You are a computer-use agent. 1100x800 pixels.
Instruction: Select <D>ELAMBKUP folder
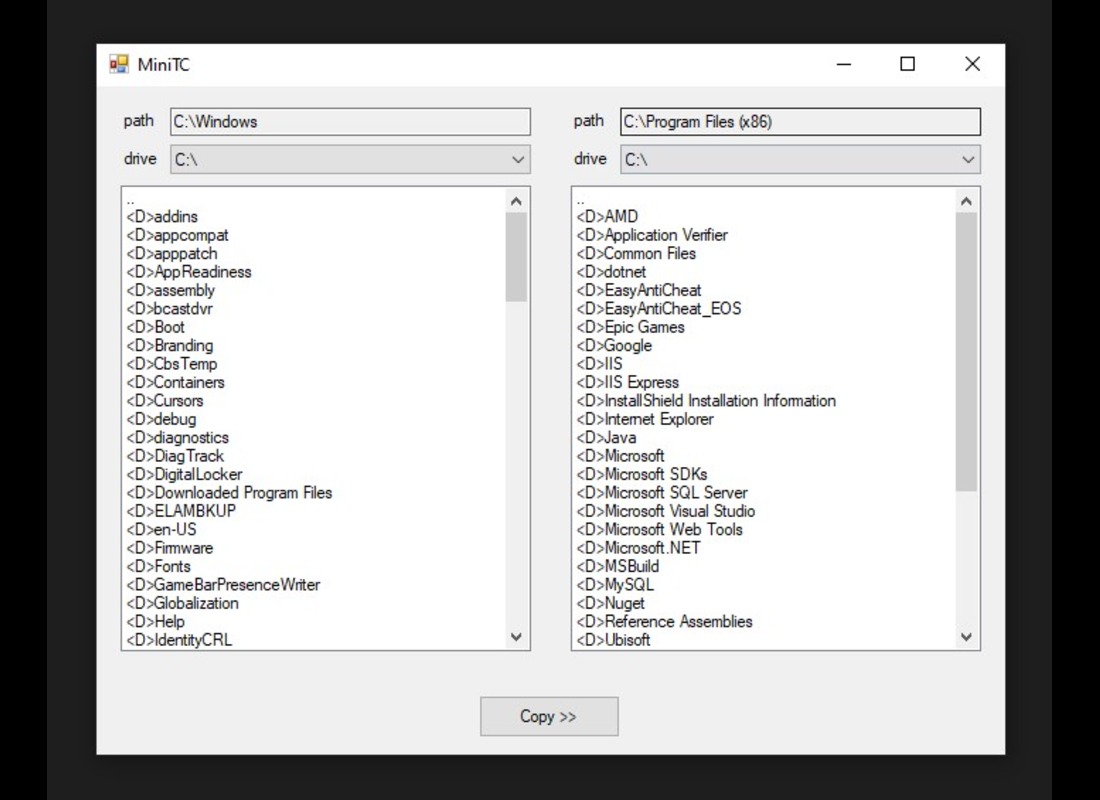point(181,511)
